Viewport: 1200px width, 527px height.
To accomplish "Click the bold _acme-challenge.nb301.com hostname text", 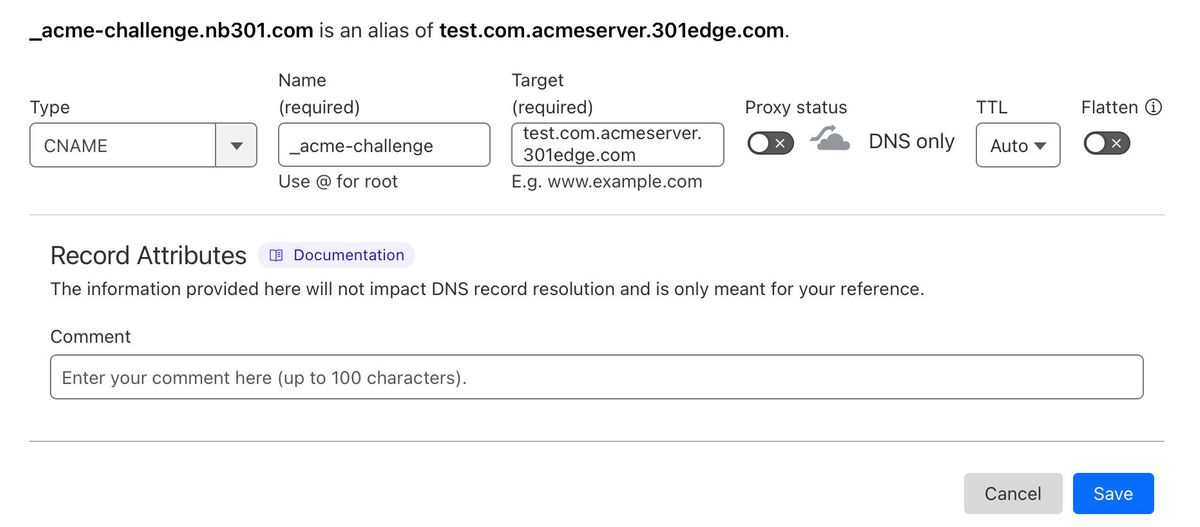I will [x=171, y=30].
